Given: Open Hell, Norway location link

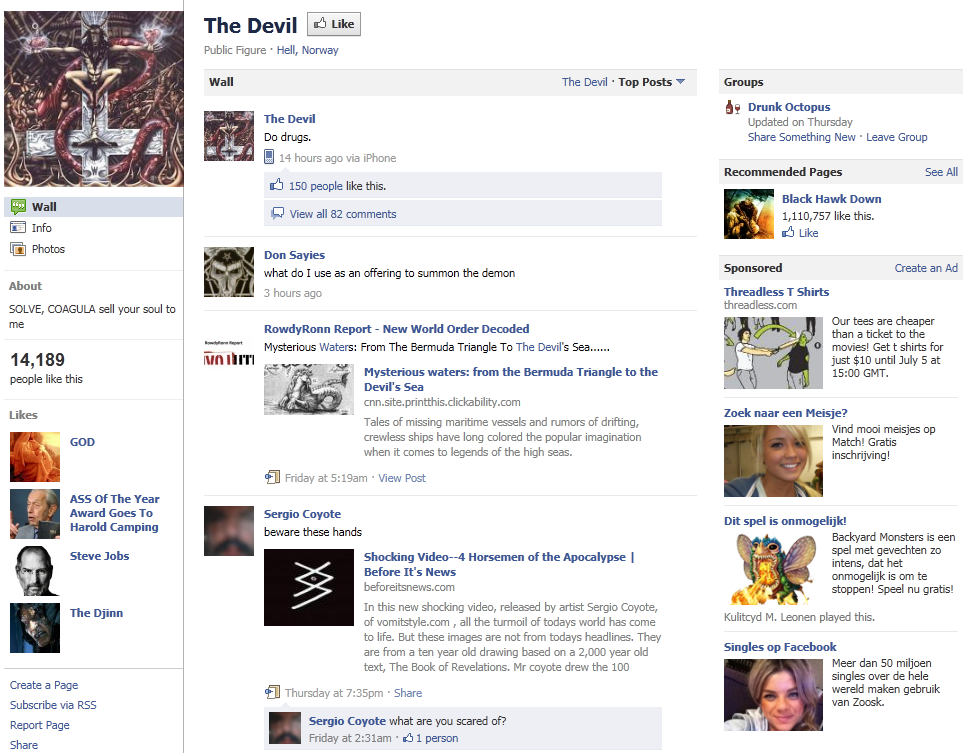Looking at the screenshot, I should pyautogui.click(x=308, y=50).
